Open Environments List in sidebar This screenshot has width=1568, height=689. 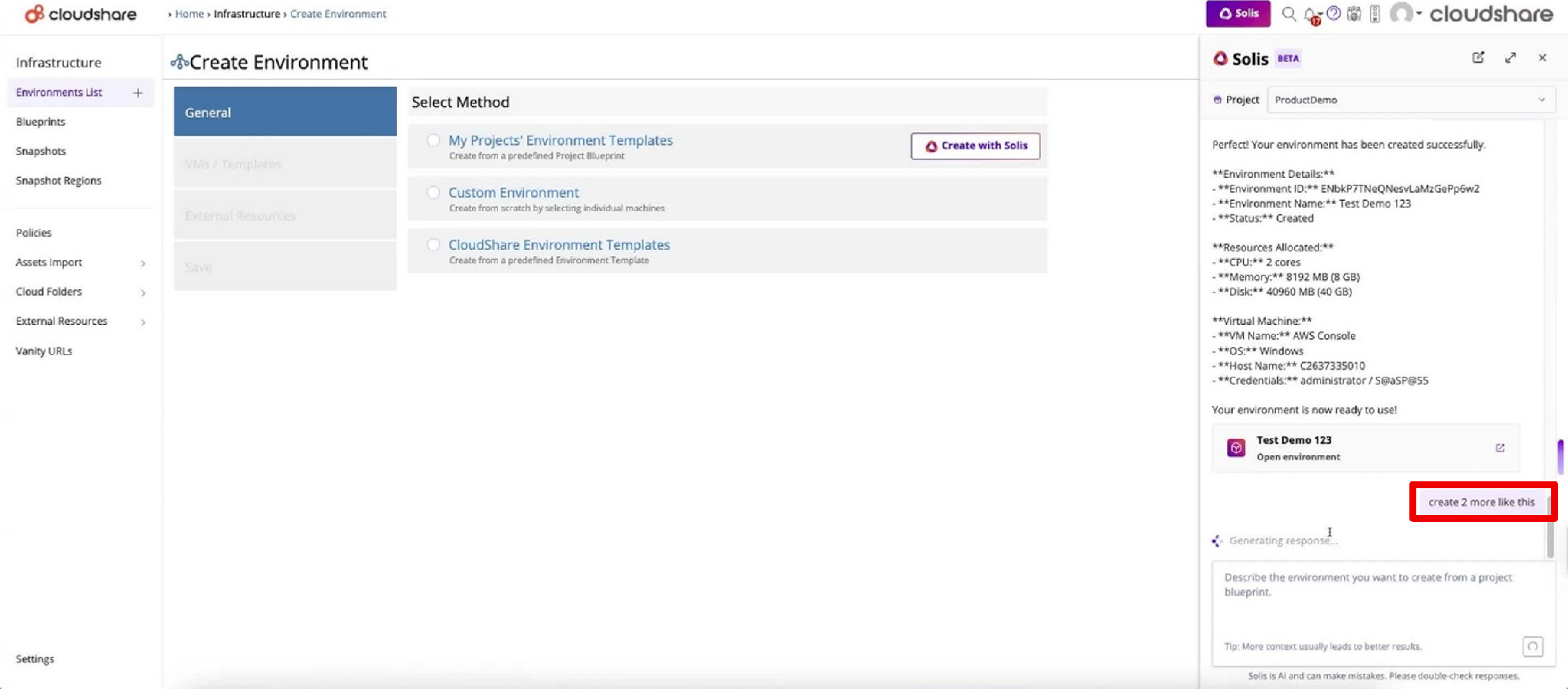click(x=59, y=93)
